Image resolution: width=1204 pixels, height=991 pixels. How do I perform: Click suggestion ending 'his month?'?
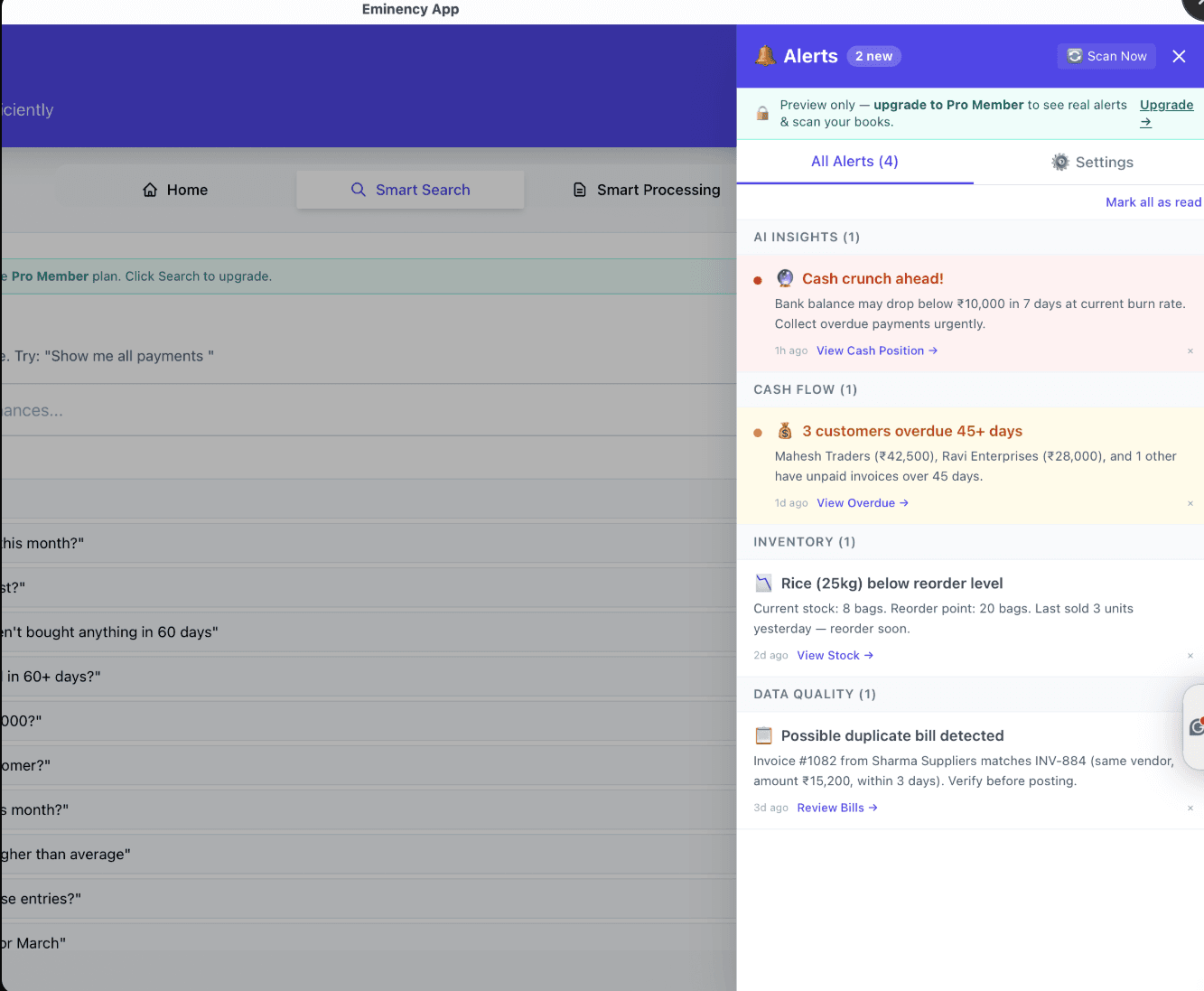click(x=369, y=543)
